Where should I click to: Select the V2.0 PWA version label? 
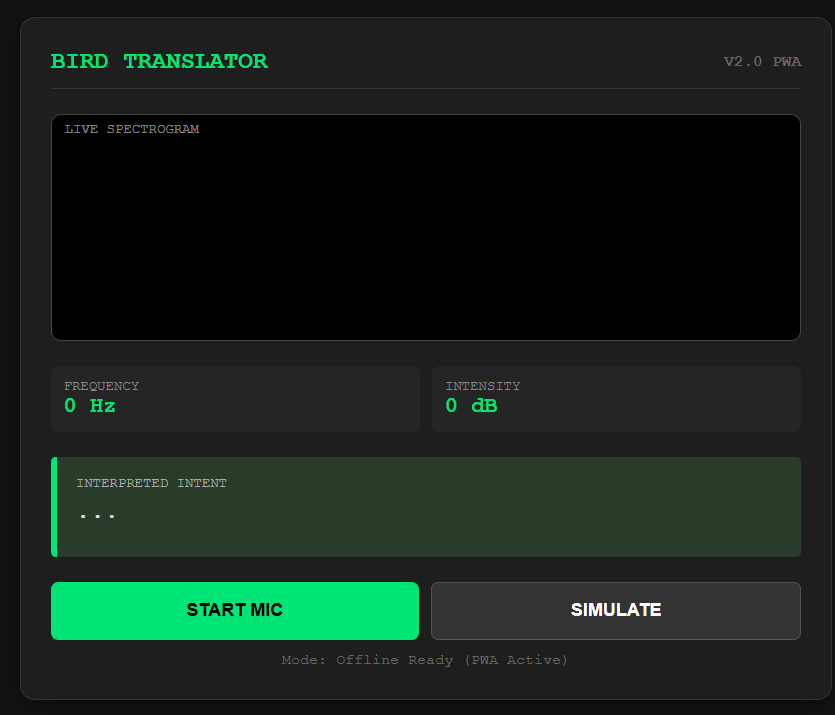tap(763, 61)
